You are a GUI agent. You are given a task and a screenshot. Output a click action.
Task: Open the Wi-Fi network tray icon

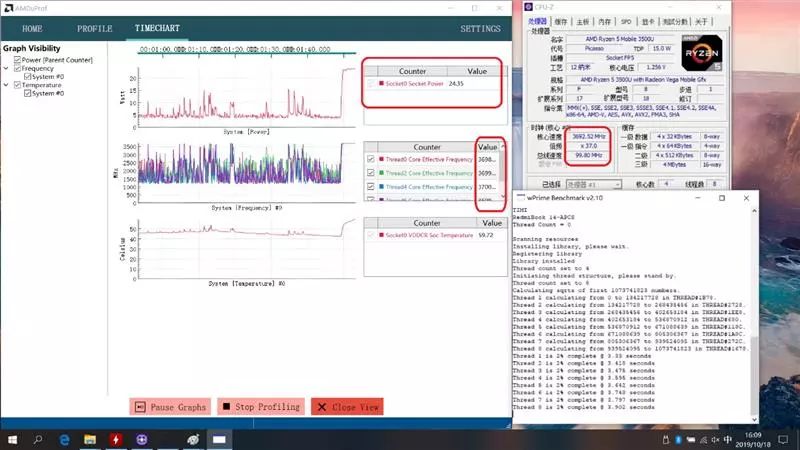704,440
